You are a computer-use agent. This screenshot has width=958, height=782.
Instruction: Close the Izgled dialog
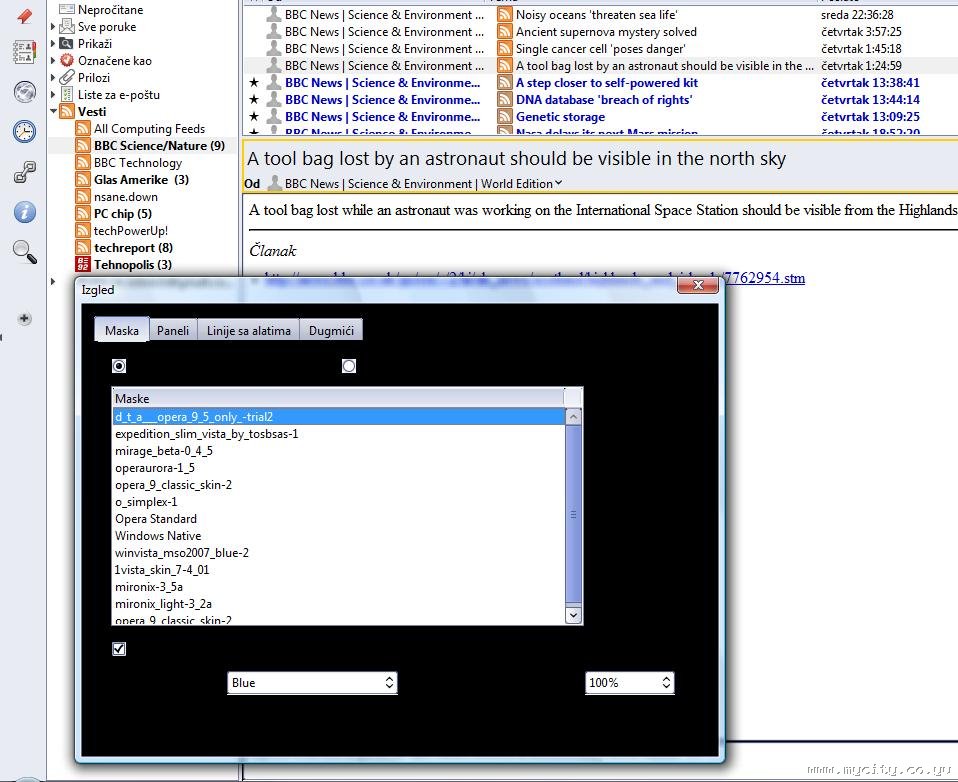point(698,285)
